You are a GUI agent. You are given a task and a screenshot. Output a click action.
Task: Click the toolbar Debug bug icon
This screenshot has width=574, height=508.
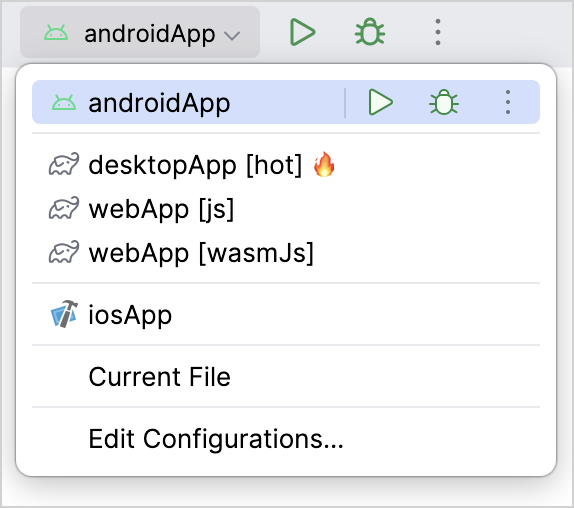370,33
